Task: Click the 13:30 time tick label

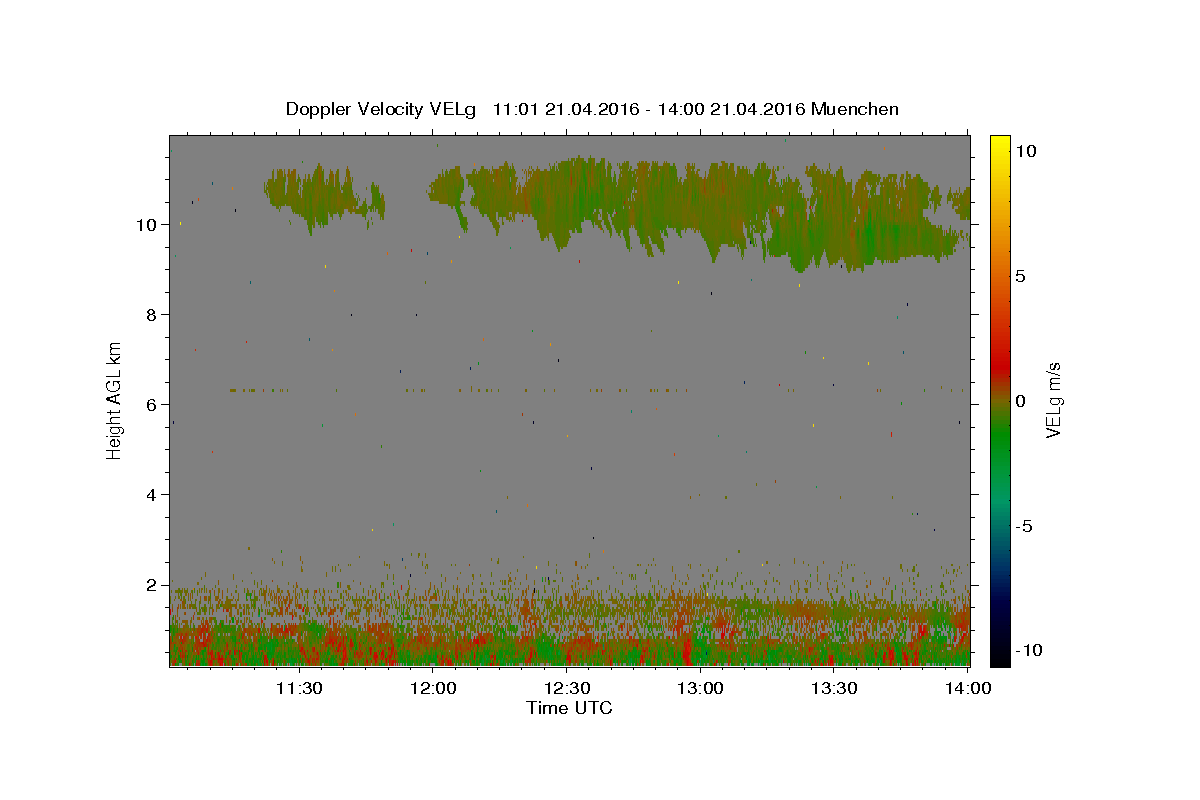Action: pyautogui.click(x=834, y=688)
